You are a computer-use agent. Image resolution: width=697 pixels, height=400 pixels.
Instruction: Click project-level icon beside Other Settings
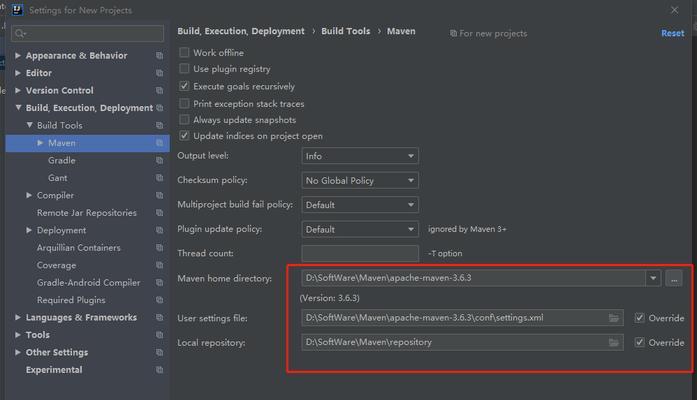coord(160,352)
